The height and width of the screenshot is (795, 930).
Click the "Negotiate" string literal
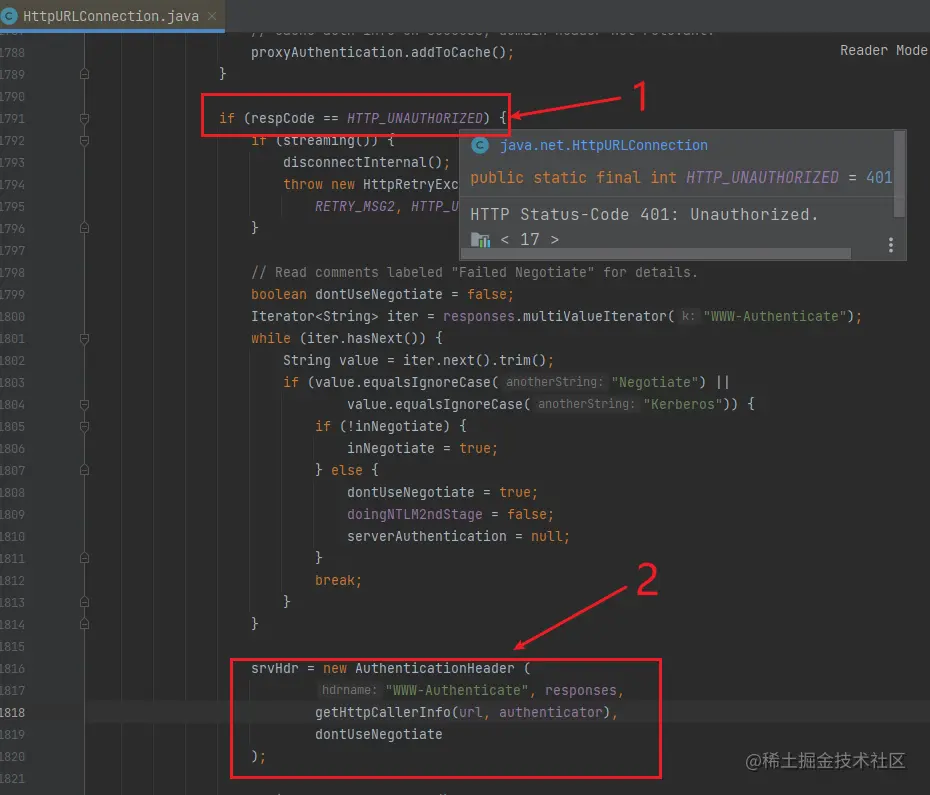[655, 382]
